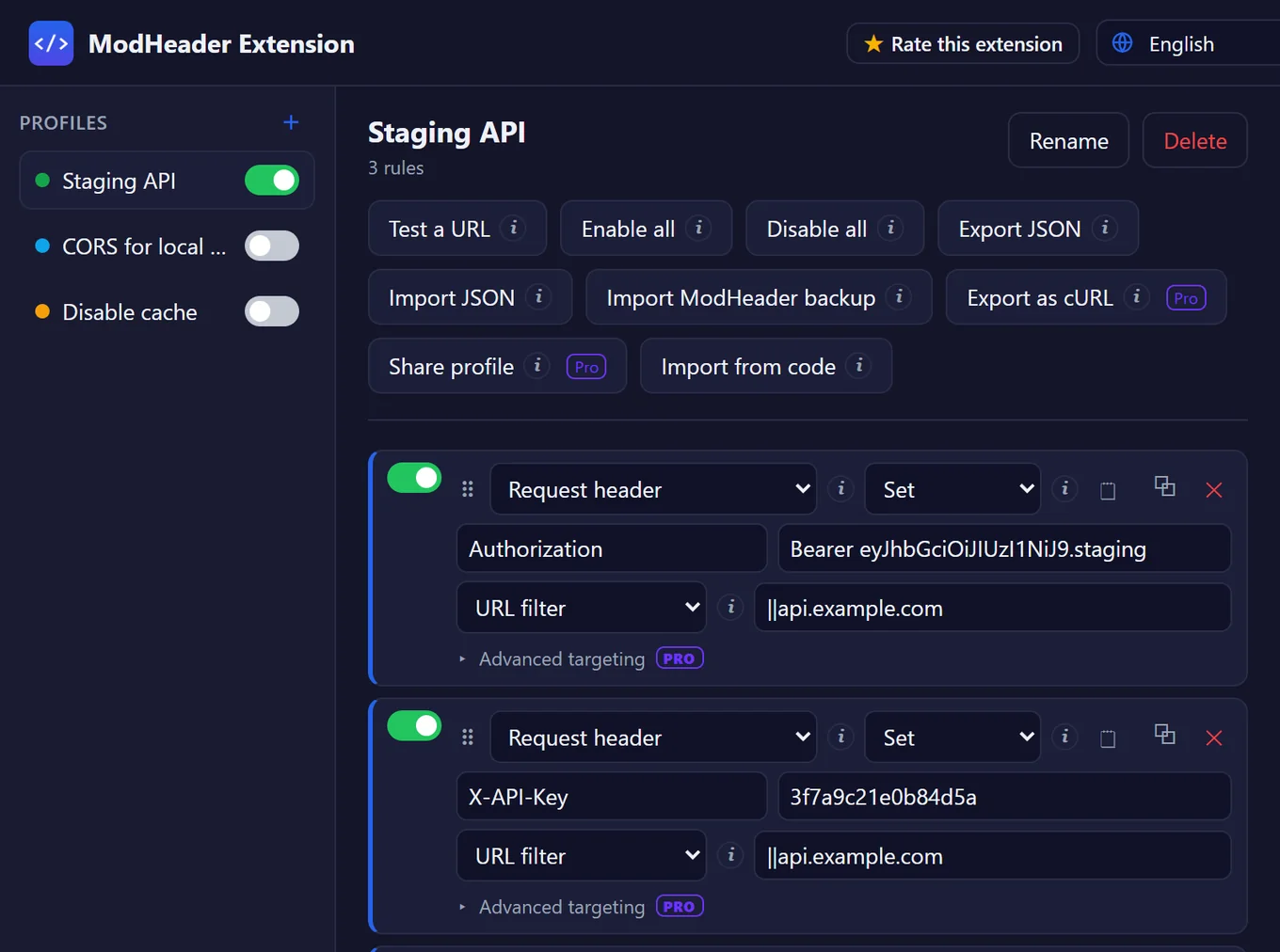Screen dimensions: 1280x952
Task: Open info icon beside Share profile
Action: 537,365
